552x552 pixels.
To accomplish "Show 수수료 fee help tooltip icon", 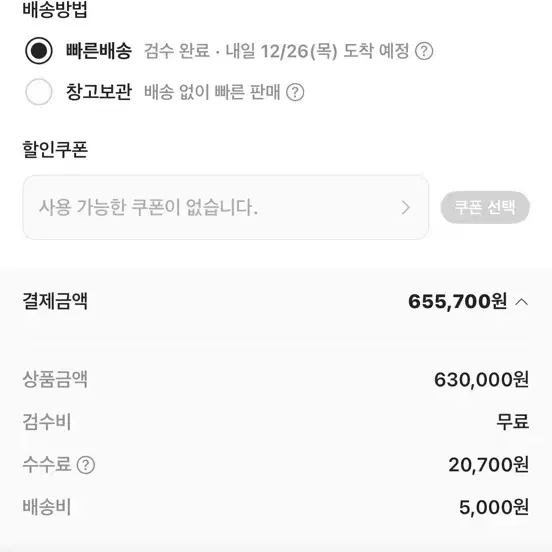I will pyautogui.click(x=86, y=465).
